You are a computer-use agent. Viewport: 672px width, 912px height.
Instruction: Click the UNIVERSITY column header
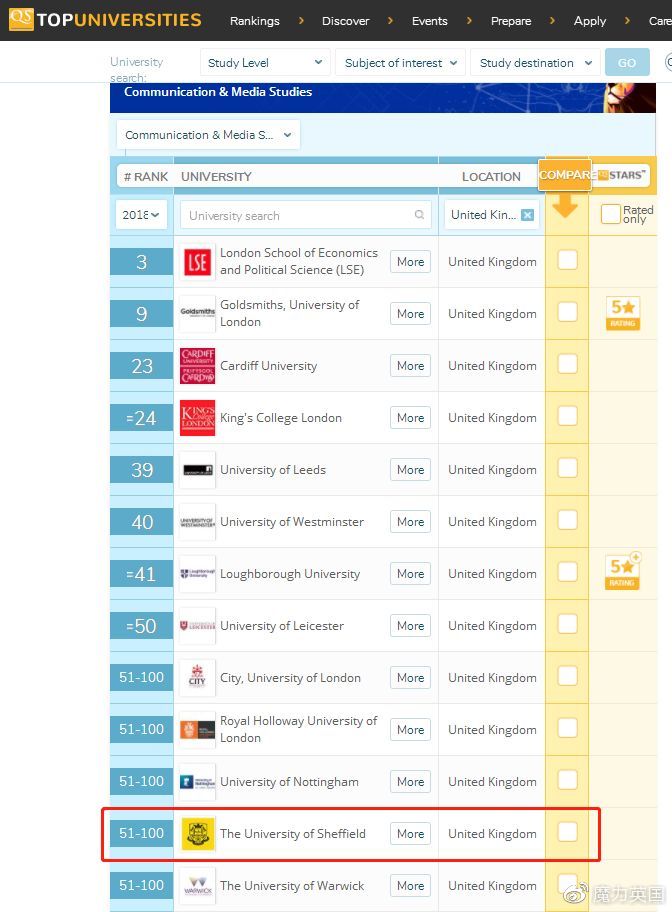pos(216,176)
